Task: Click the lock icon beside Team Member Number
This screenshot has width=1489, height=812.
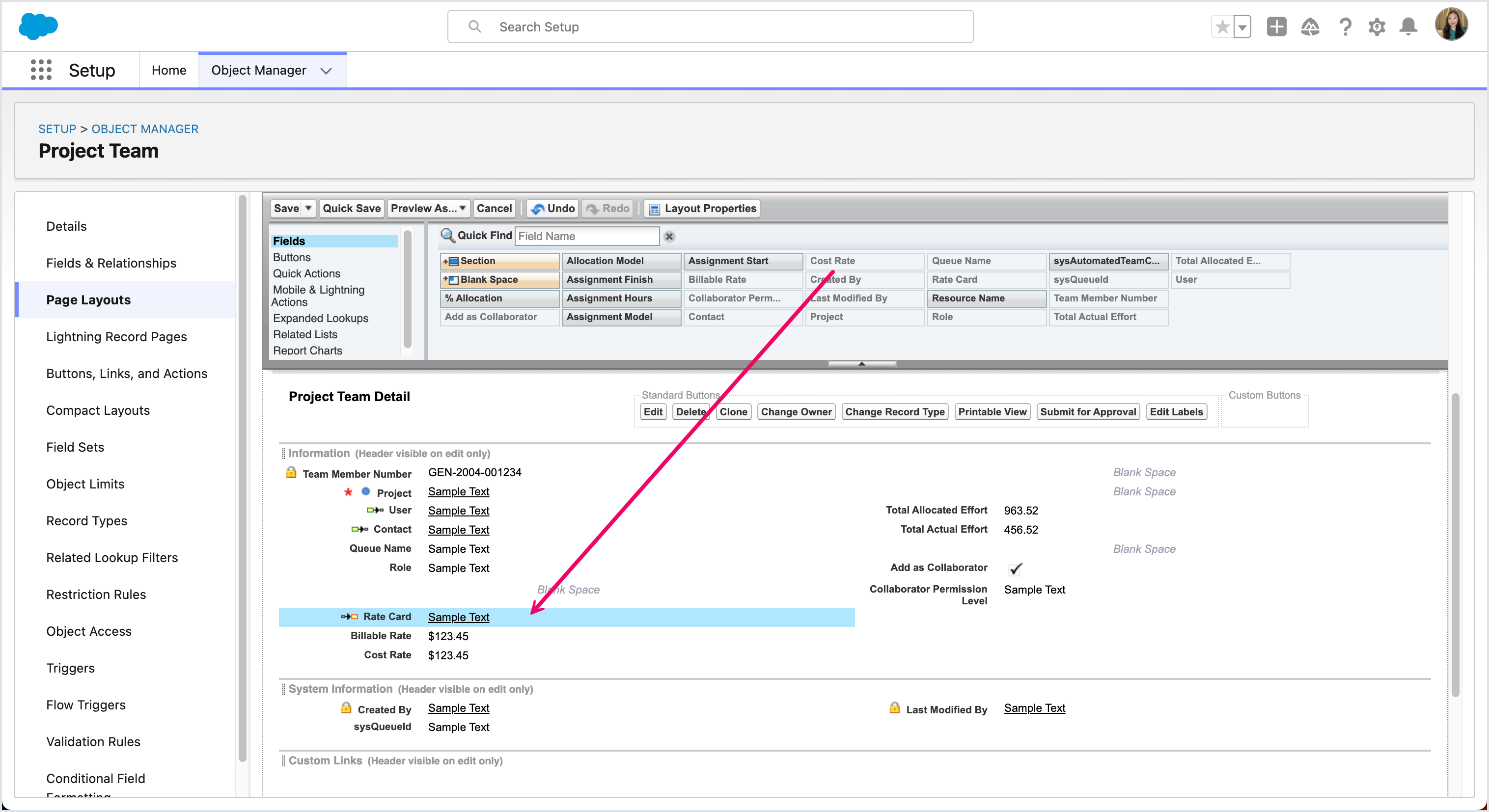Action: [291, 472]
